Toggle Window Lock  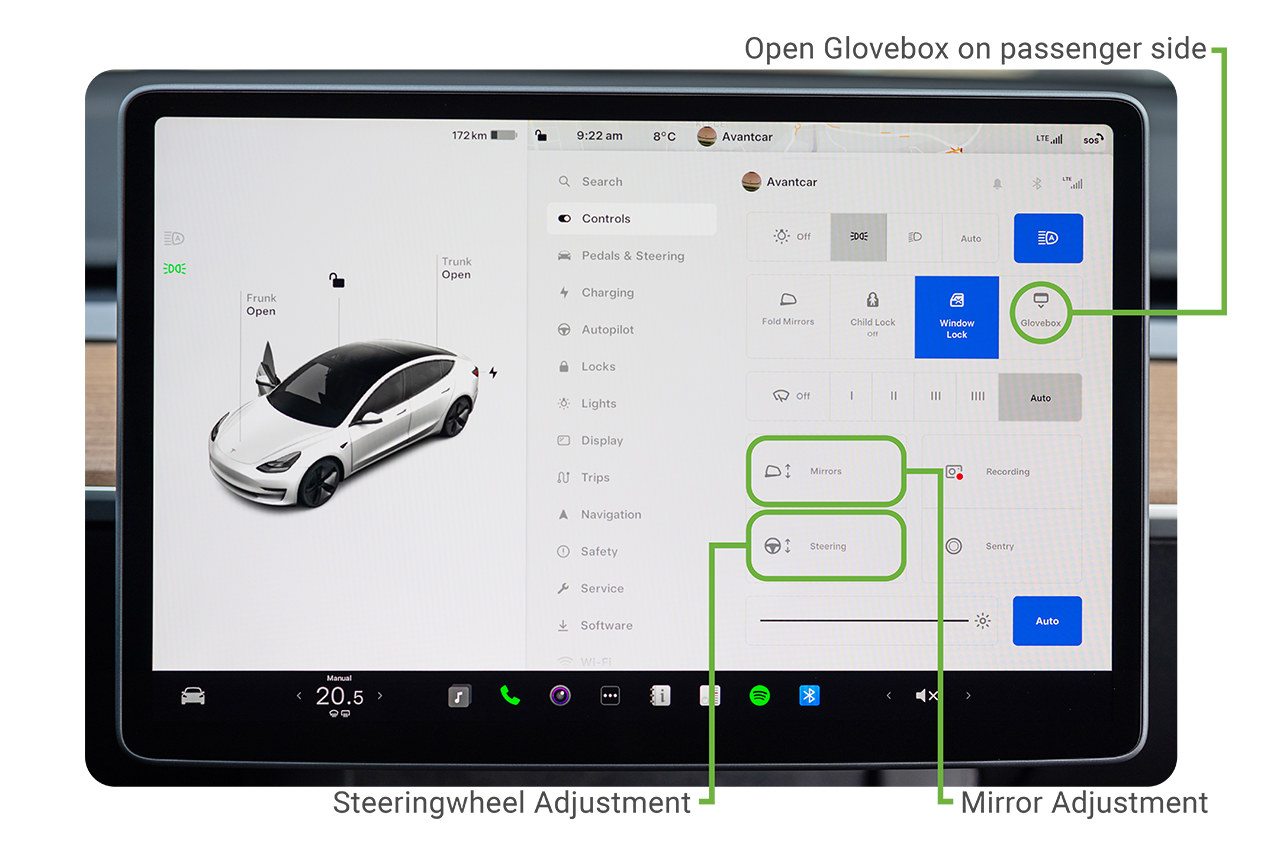pos(957,317)
